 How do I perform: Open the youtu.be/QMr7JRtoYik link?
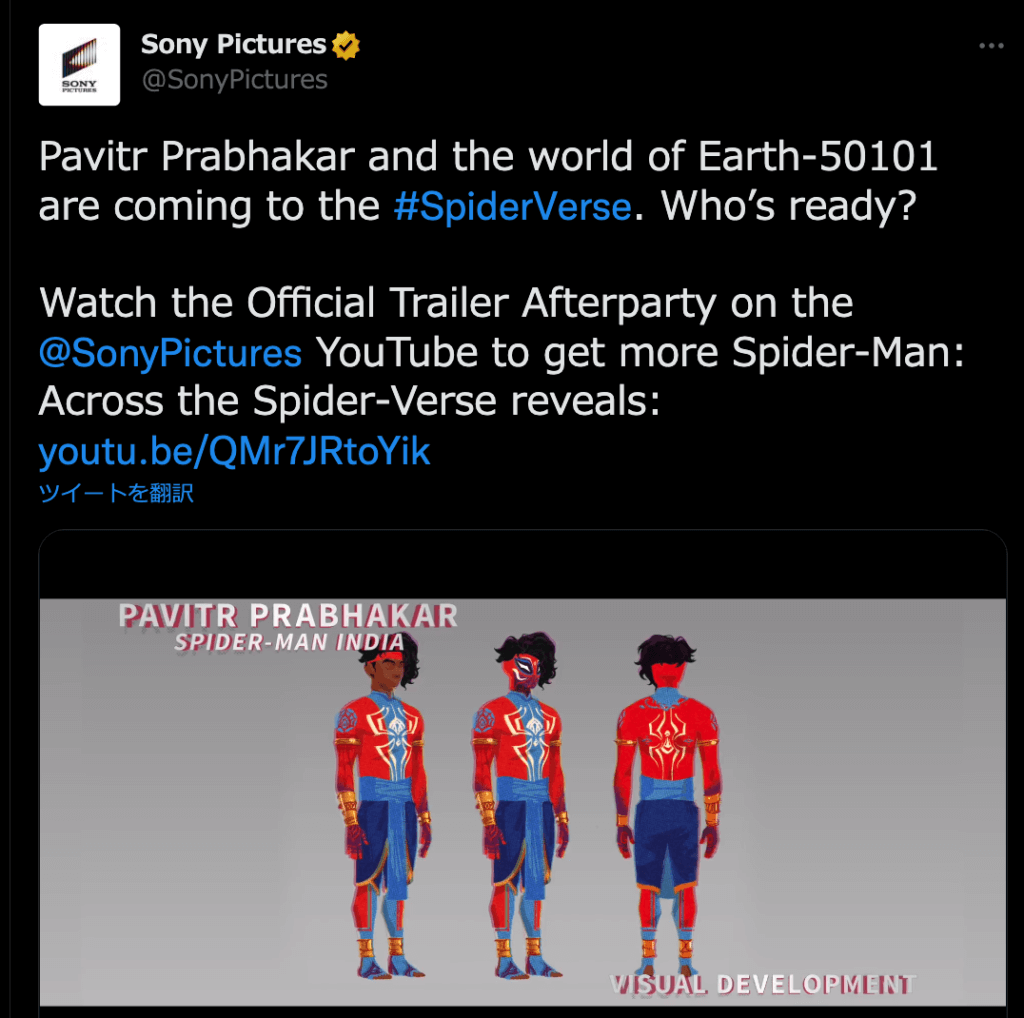234,451
